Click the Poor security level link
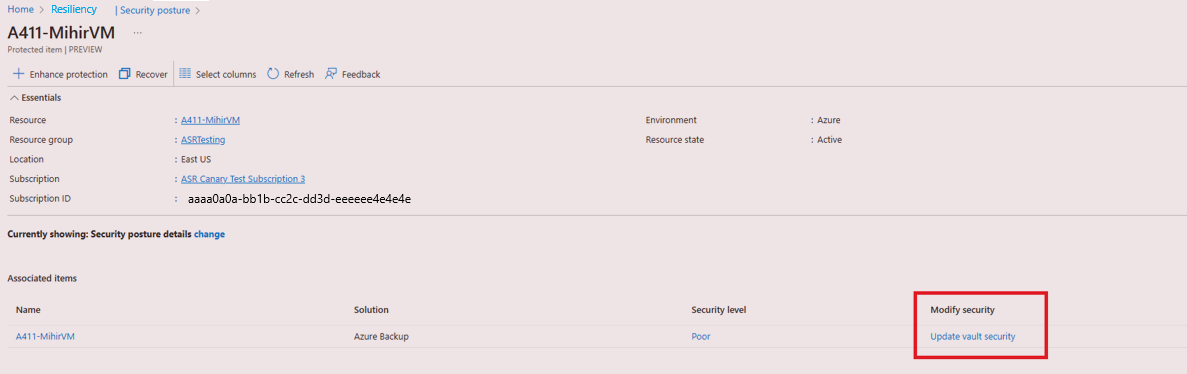 (x=701, y=337)
